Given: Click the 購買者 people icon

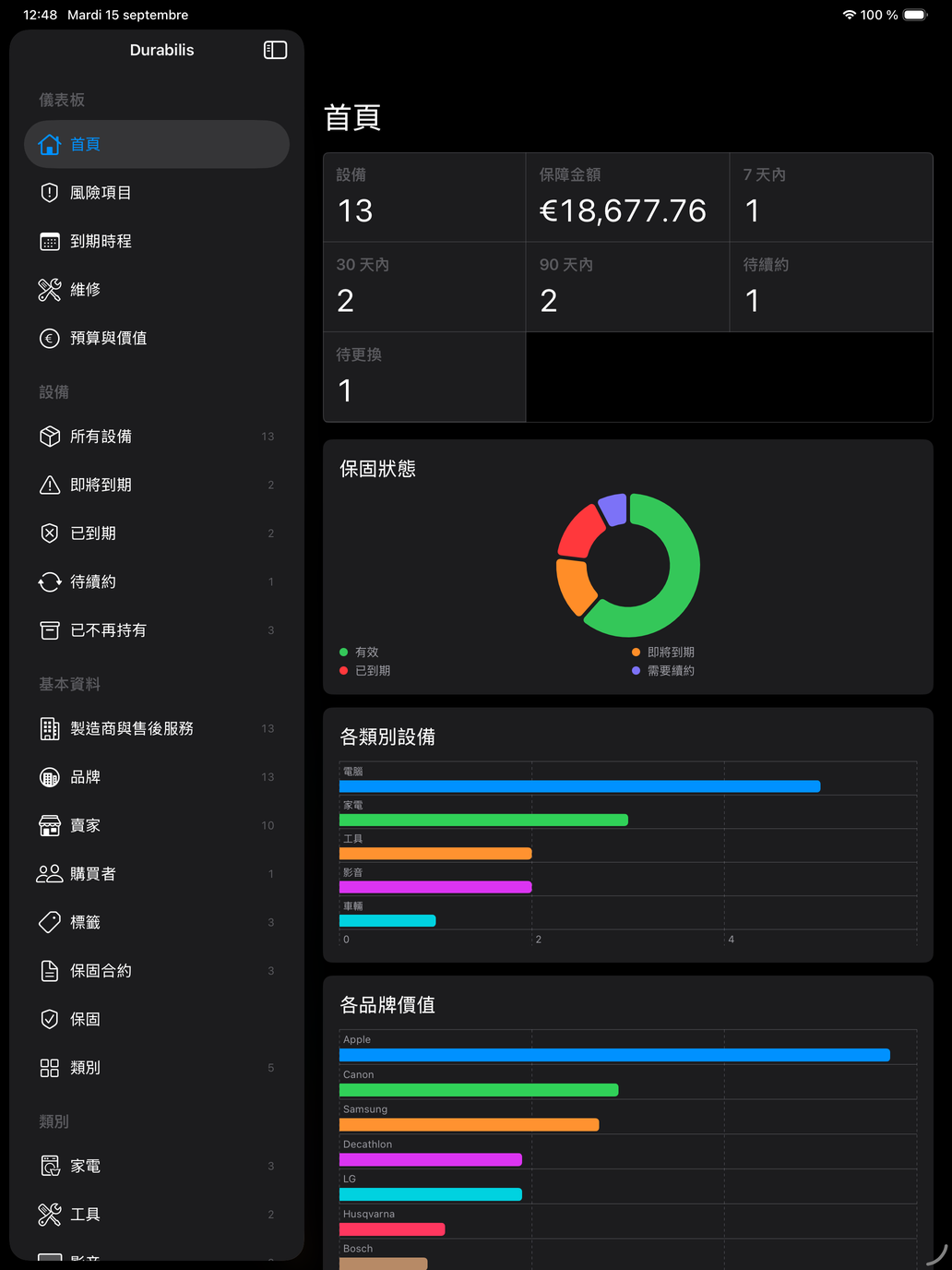Looking at the screenshot, I should [x=50, y=874].
